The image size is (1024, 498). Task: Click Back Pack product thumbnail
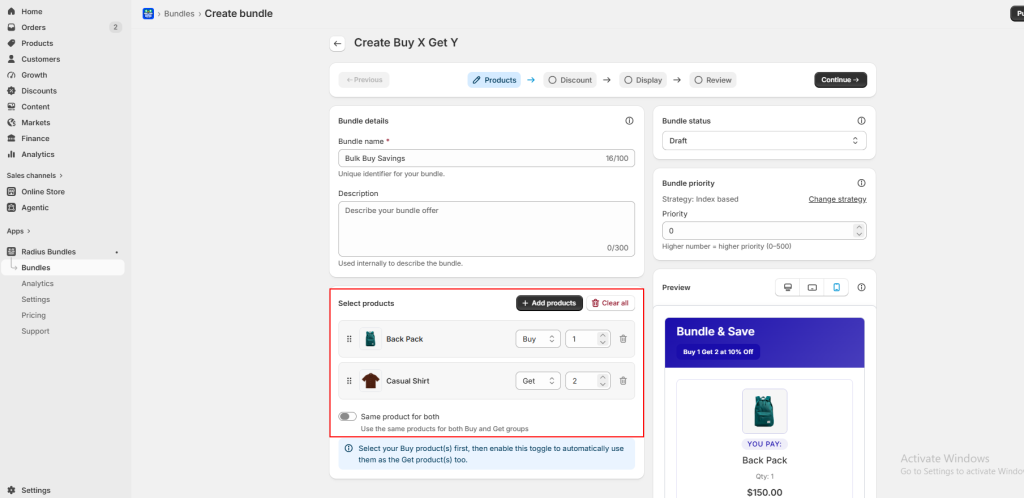tap(370, 339)
